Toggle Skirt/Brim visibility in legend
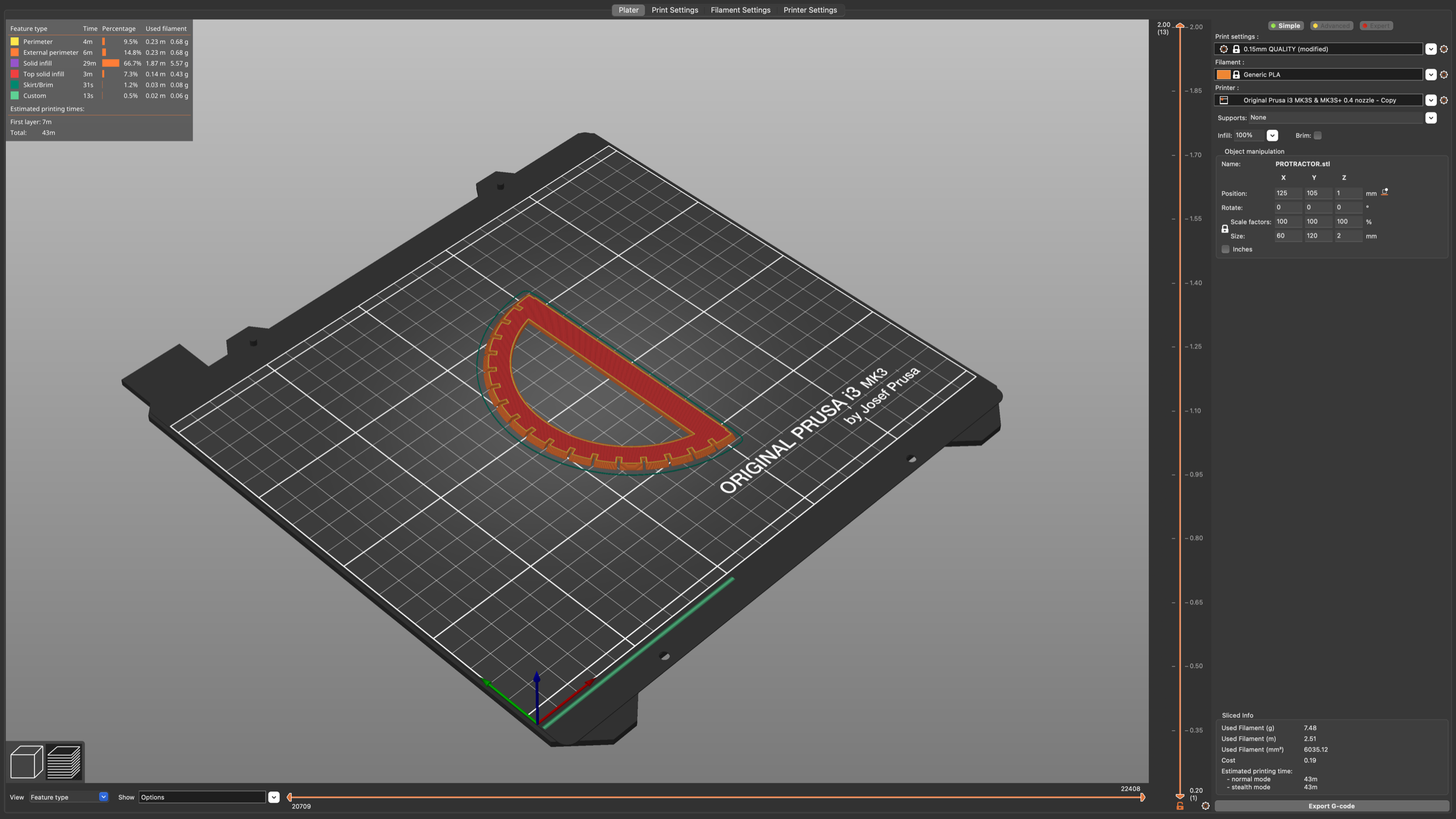This screenshot has height=819, width=1456. click(x=99, y=85)
